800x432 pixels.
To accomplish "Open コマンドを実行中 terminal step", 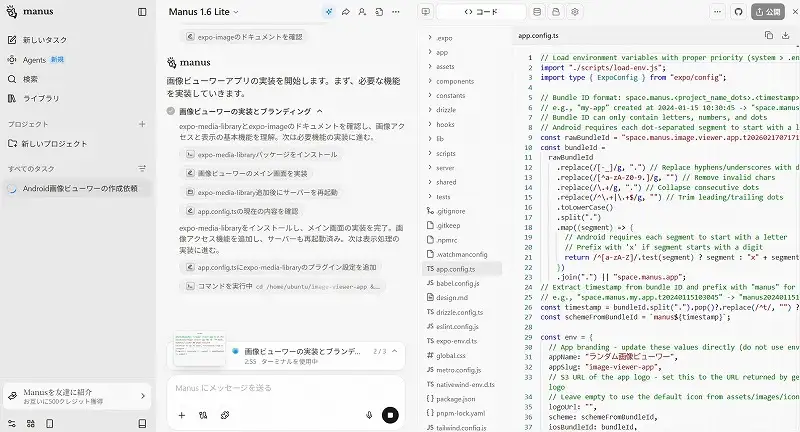I will [283, 287].
